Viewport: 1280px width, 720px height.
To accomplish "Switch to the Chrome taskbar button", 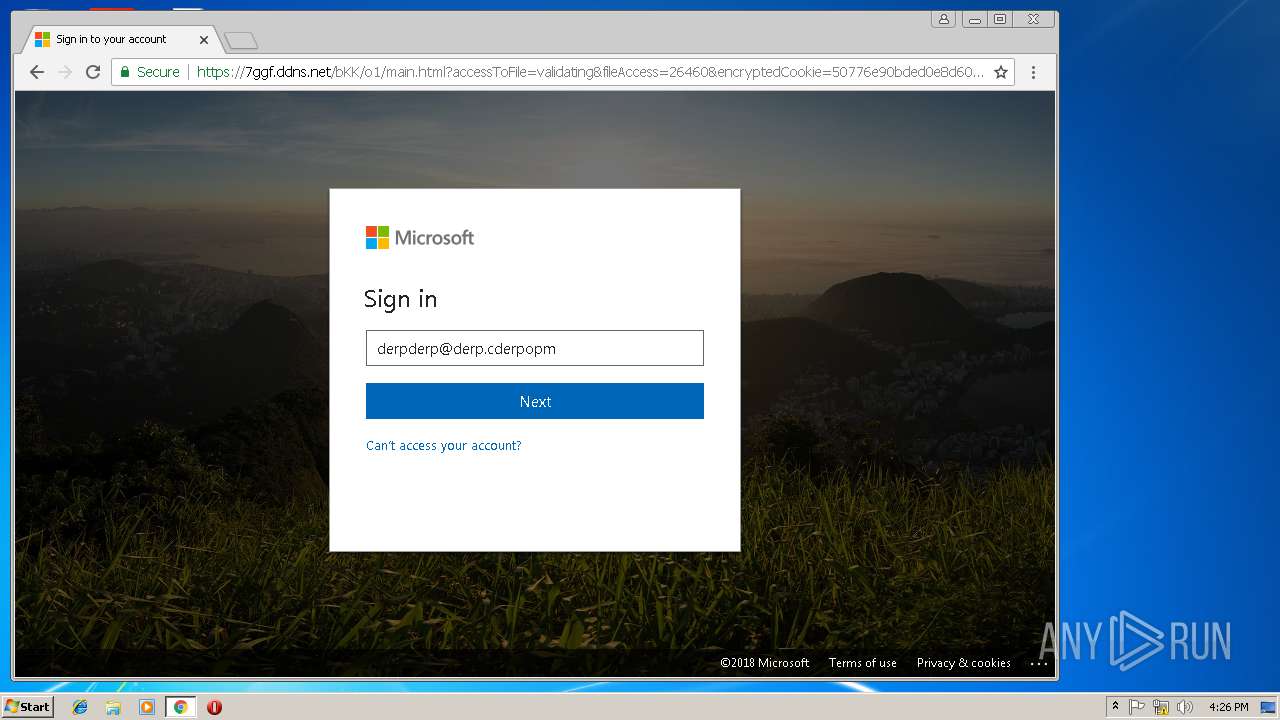I will pyautogui.click(x=180, y=707).
